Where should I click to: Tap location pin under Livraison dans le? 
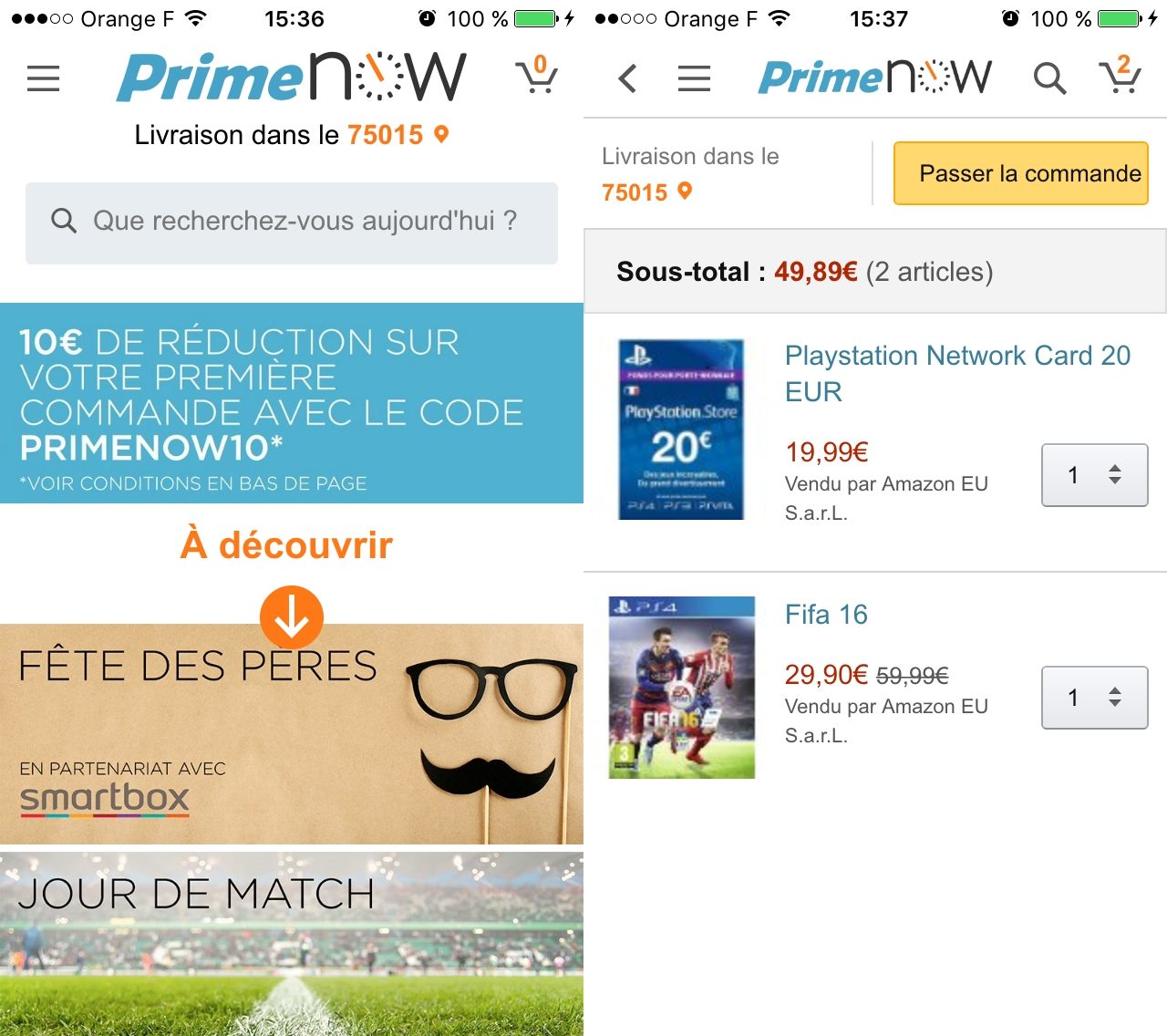(685, 192)
